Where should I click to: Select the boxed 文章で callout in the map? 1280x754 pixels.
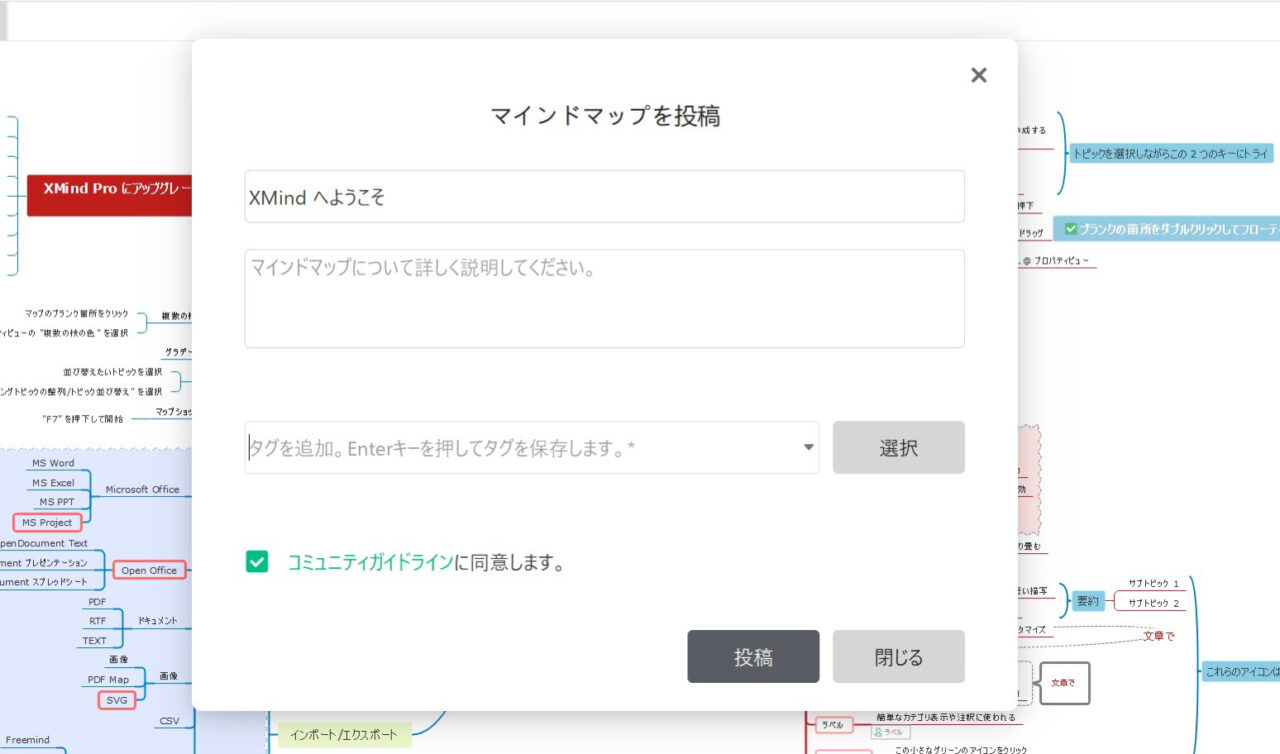point(1064,683)
